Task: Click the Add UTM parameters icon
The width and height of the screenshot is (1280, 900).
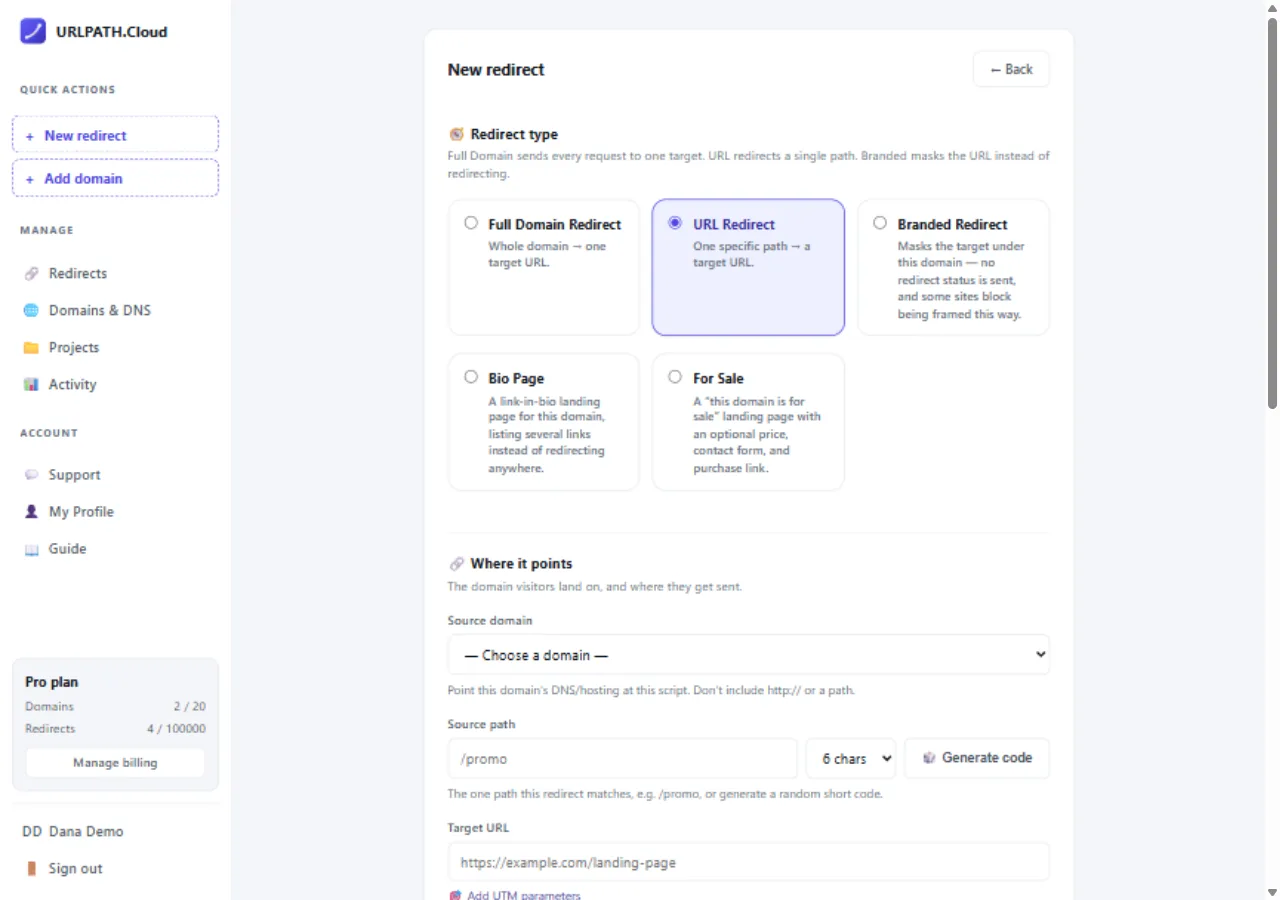Action: click(x=455, y=896)
